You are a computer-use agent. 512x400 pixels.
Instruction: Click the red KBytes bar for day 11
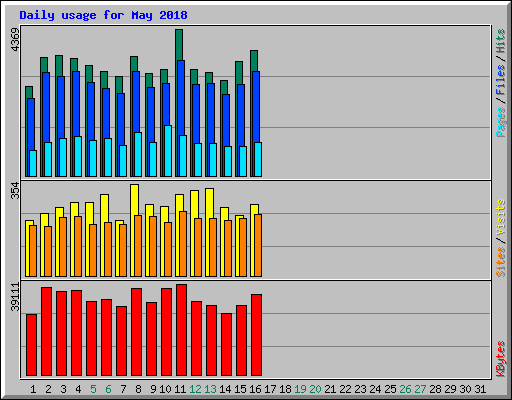pyautogui.click(x=181, y=330)
